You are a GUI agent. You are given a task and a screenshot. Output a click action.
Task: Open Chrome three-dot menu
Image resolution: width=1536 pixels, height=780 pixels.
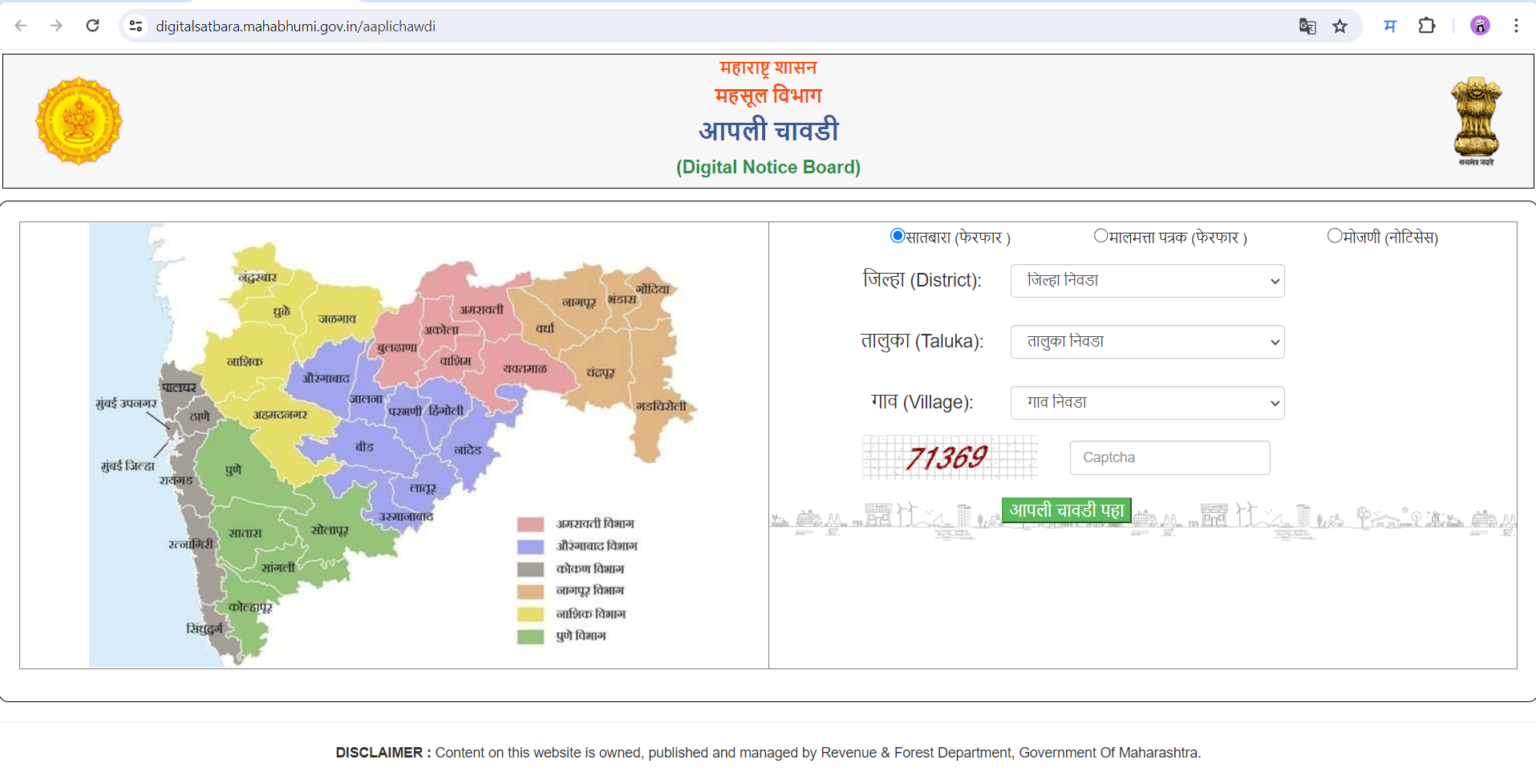click(1516, 26)
